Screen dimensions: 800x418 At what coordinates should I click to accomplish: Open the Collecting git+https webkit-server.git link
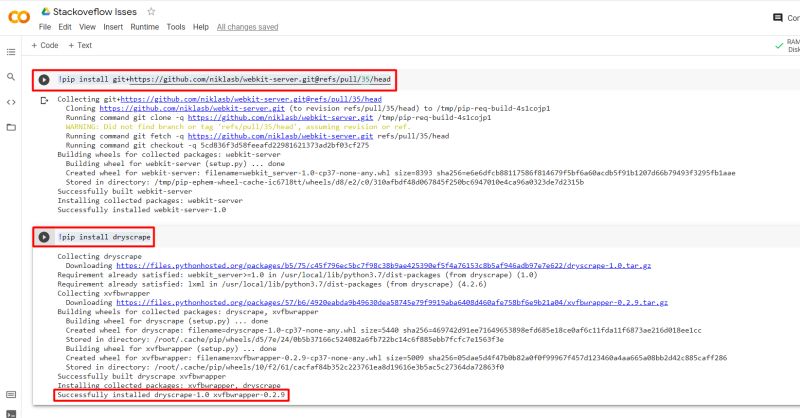[251, 99]
